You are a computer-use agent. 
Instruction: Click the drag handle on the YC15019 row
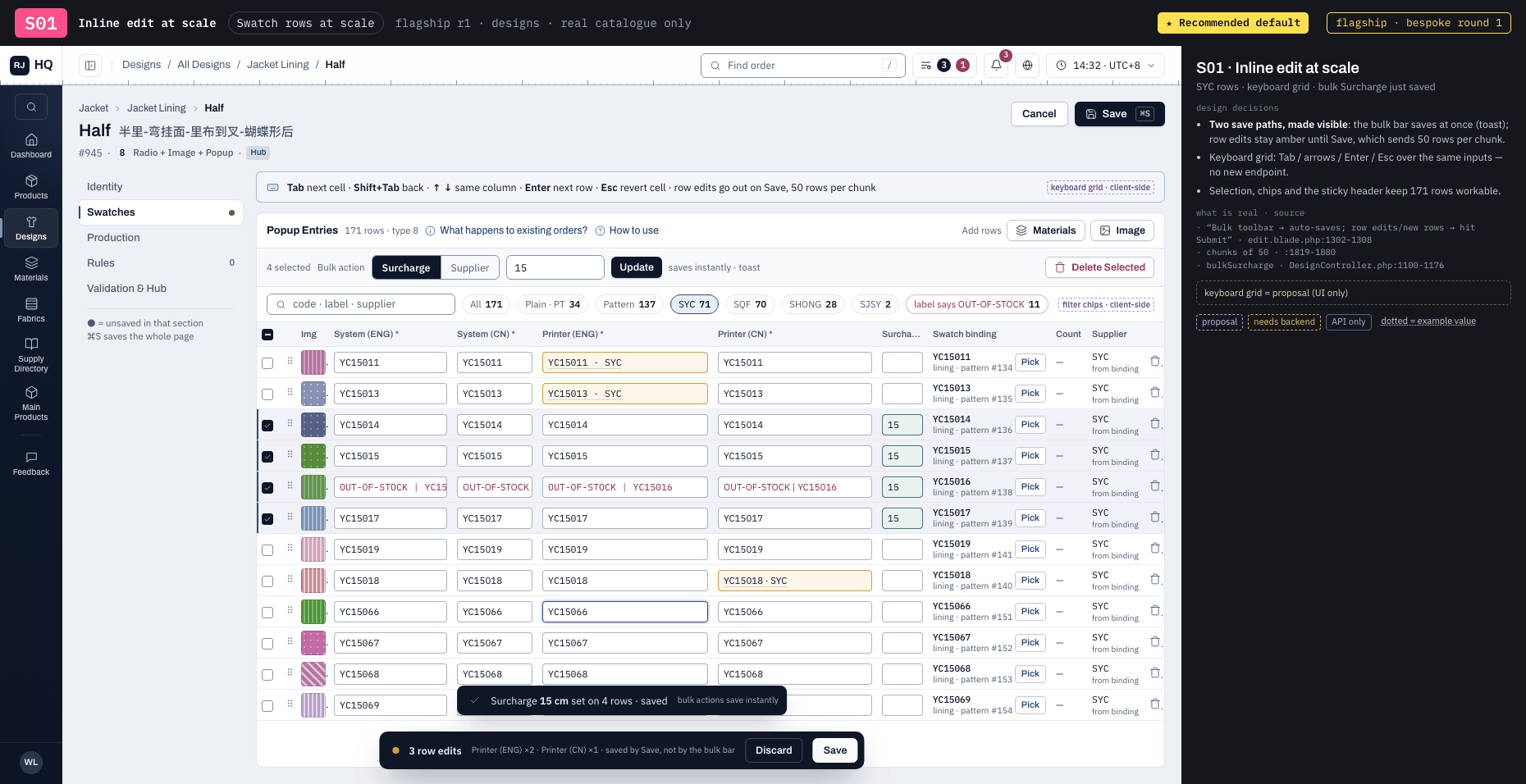[290, 548]
